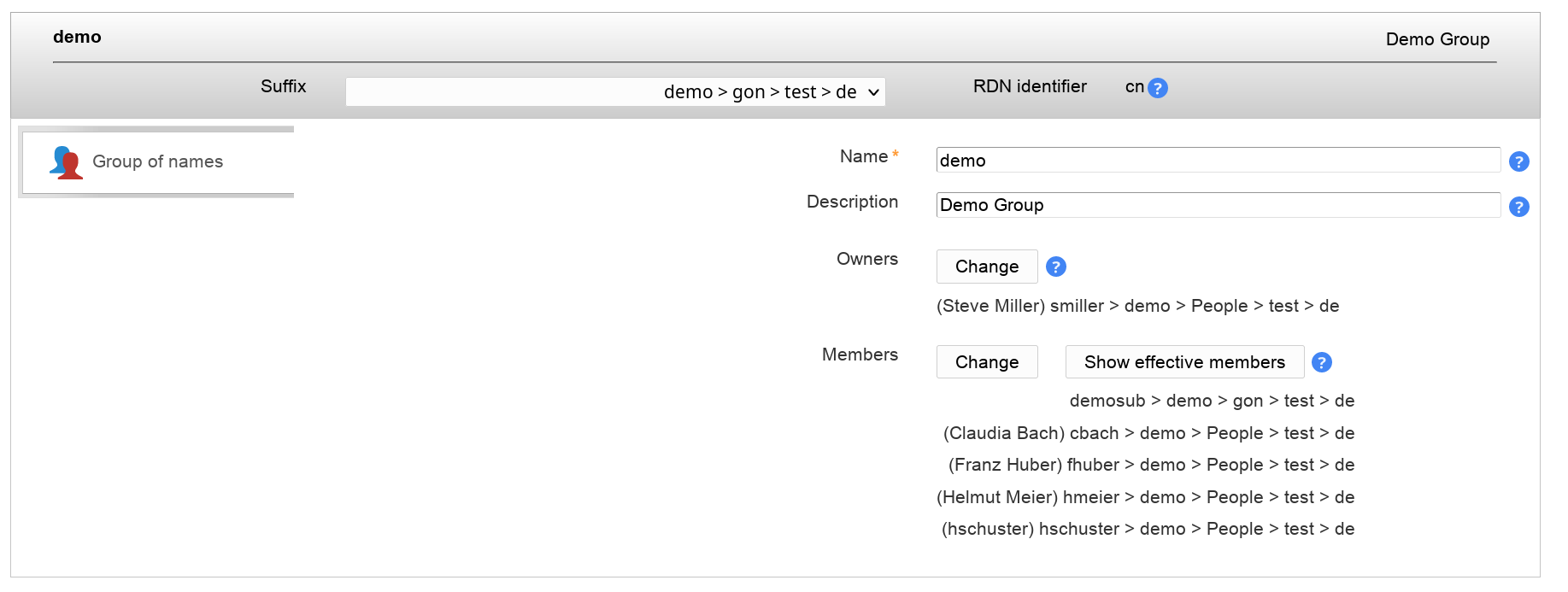Select the Group of names tab

pos(157,162)
